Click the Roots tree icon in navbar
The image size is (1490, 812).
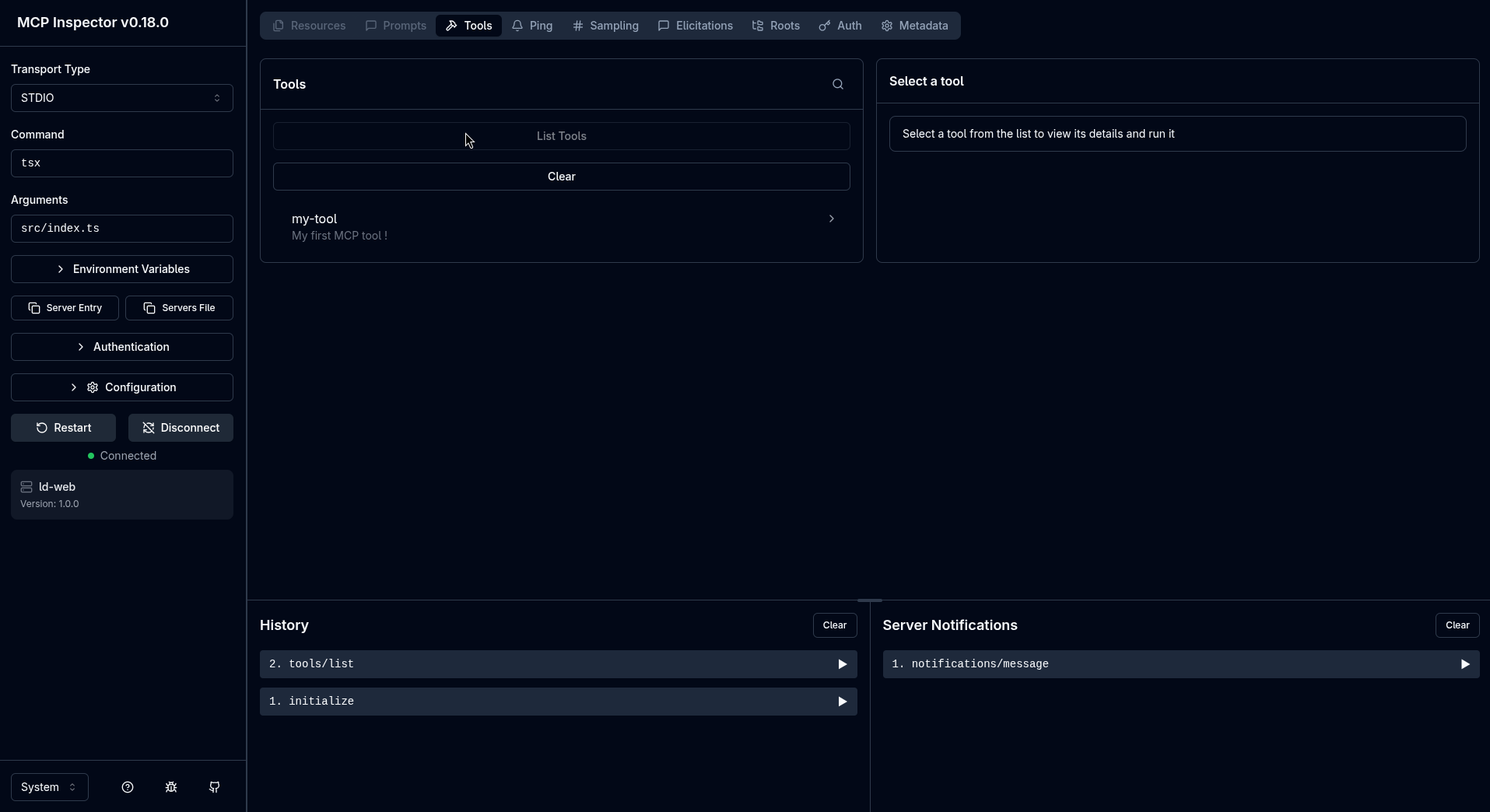click(x=757, y=26)
